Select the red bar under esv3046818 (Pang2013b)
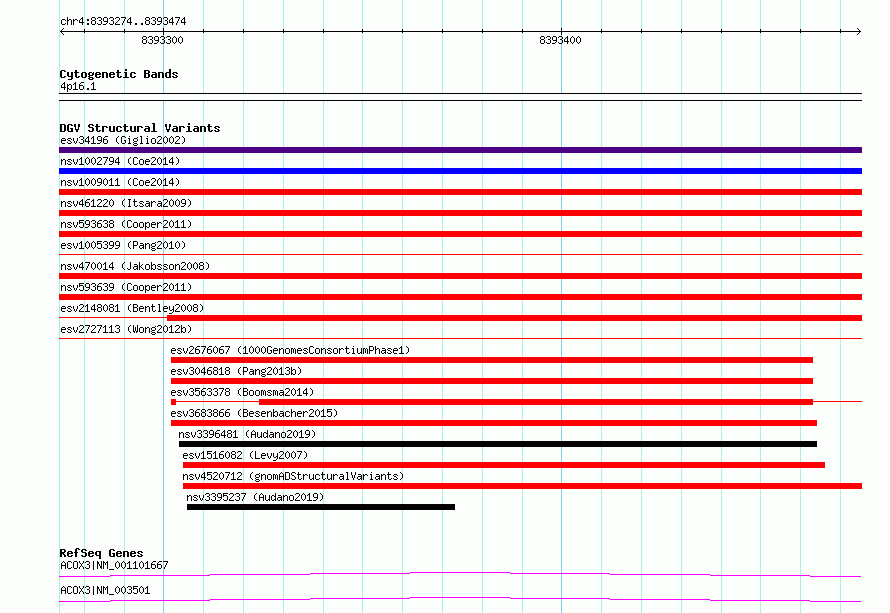The width and height of the screenshot is (890, 613). pos(492,381)
